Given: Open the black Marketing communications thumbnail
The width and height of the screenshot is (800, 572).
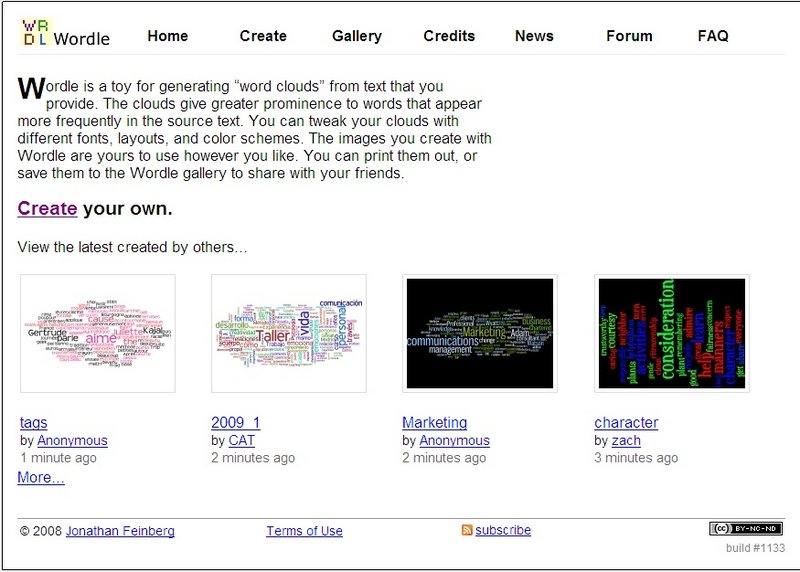Looking at the screenshot, I should point(480,334).
